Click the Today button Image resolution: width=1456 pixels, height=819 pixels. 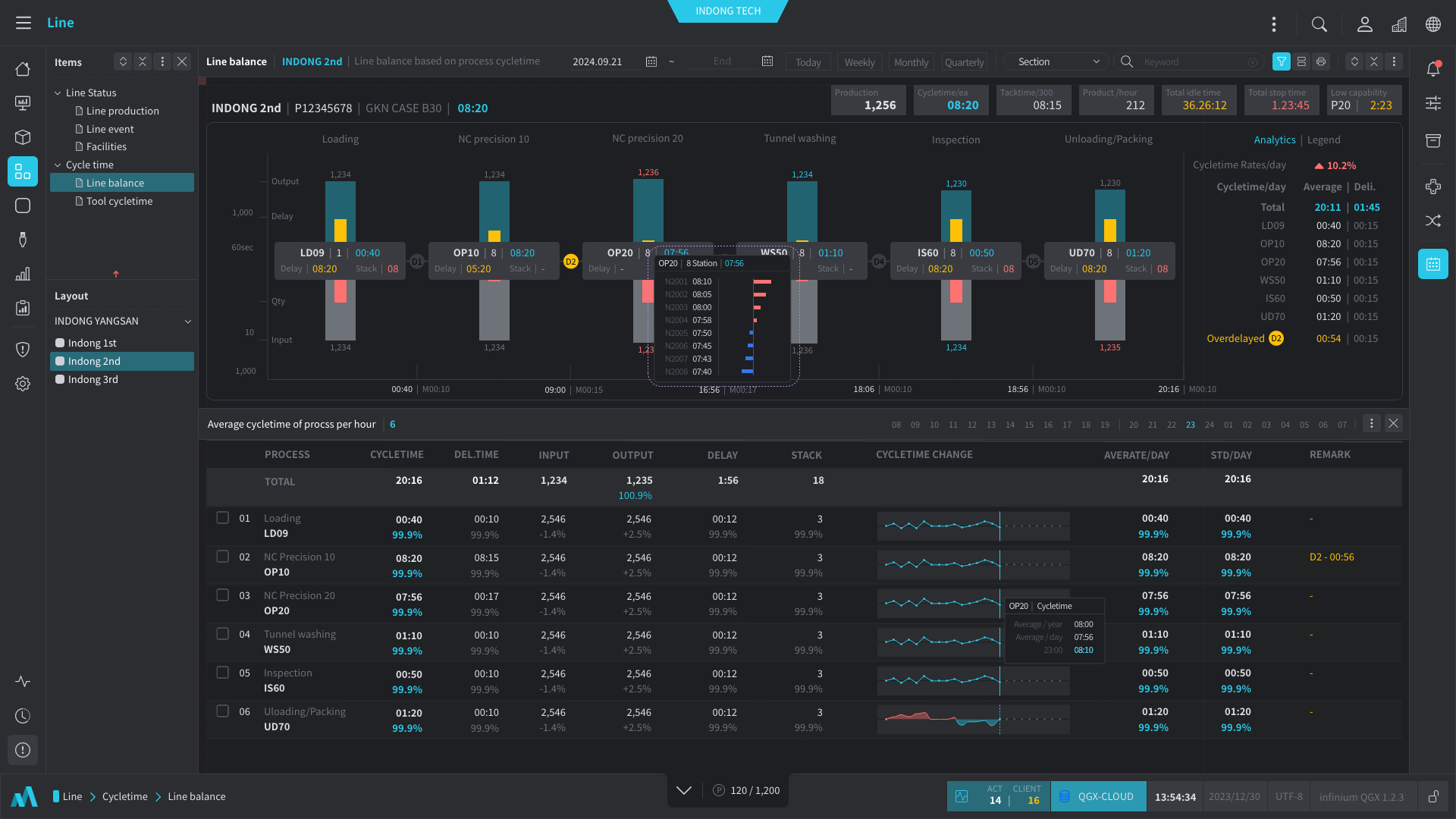coord(808,62)
